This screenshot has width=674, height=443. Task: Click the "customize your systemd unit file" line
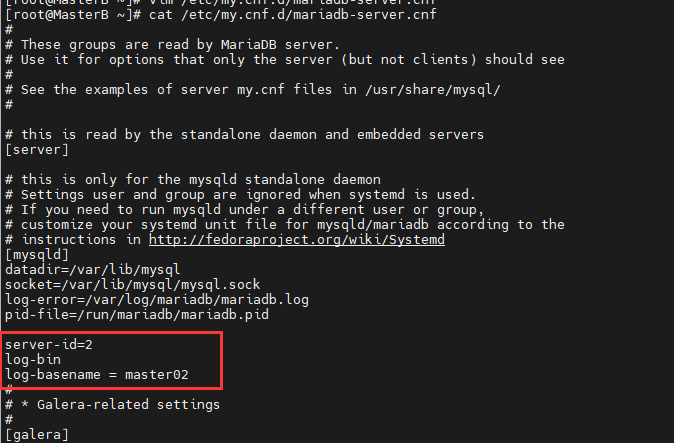click(290, 224)
